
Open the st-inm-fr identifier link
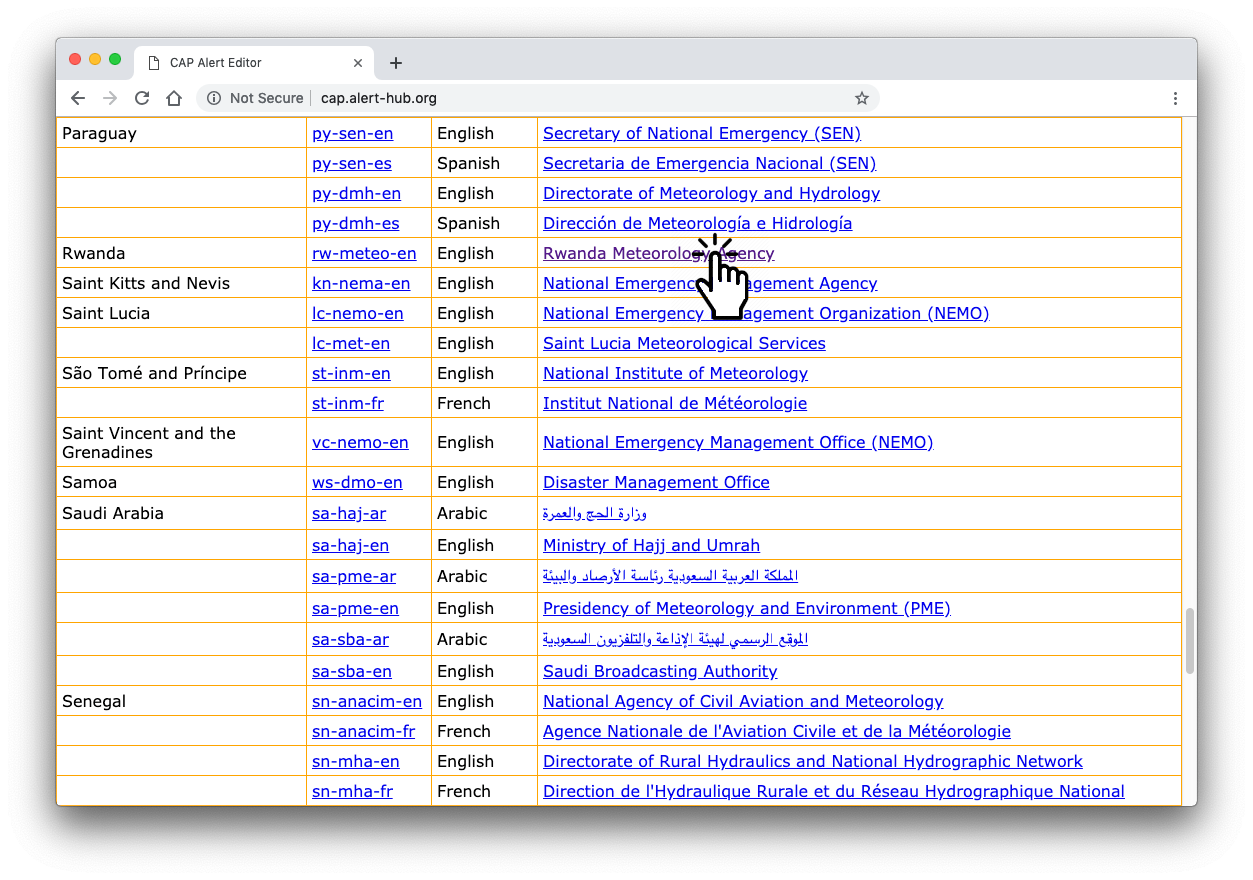pos(348,403)
